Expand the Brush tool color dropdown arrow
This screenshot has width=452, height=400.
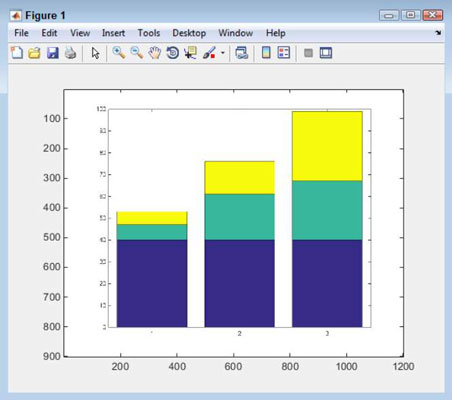223,53
